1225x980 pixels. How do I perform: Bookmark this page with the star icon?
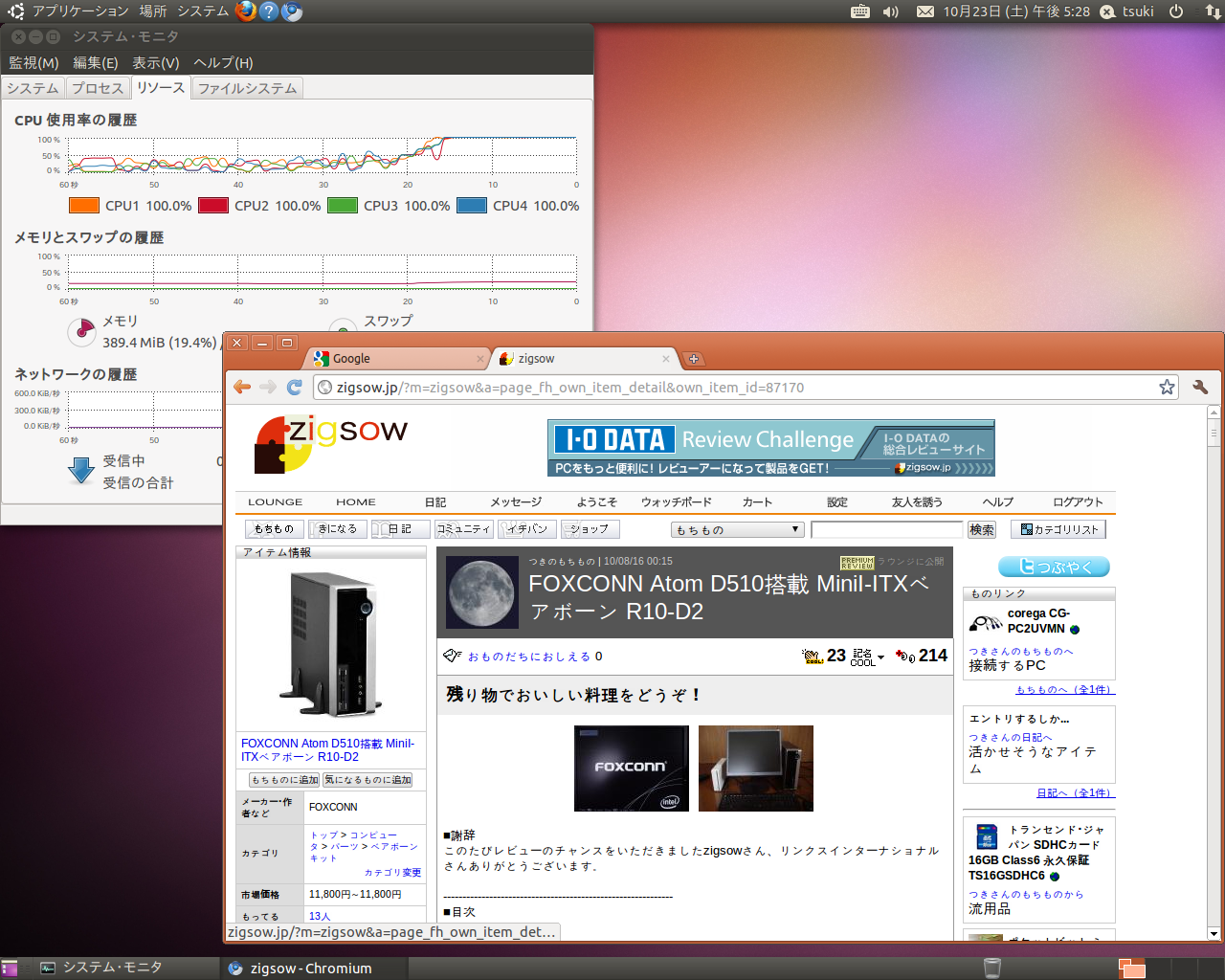tap(1167, 387)
